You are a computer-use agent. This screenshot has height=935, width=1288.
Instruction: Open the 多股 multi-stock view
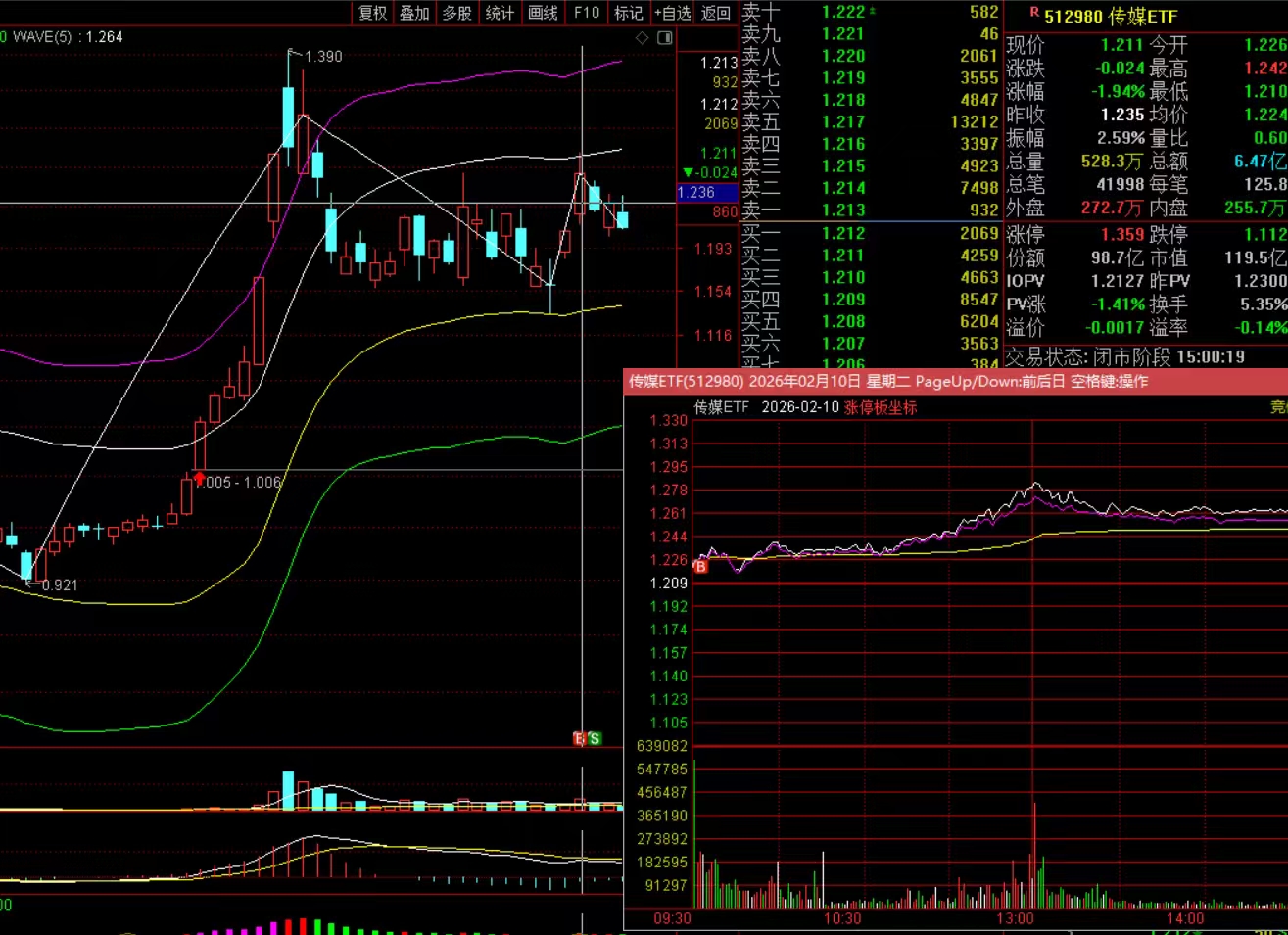[456, 13]
